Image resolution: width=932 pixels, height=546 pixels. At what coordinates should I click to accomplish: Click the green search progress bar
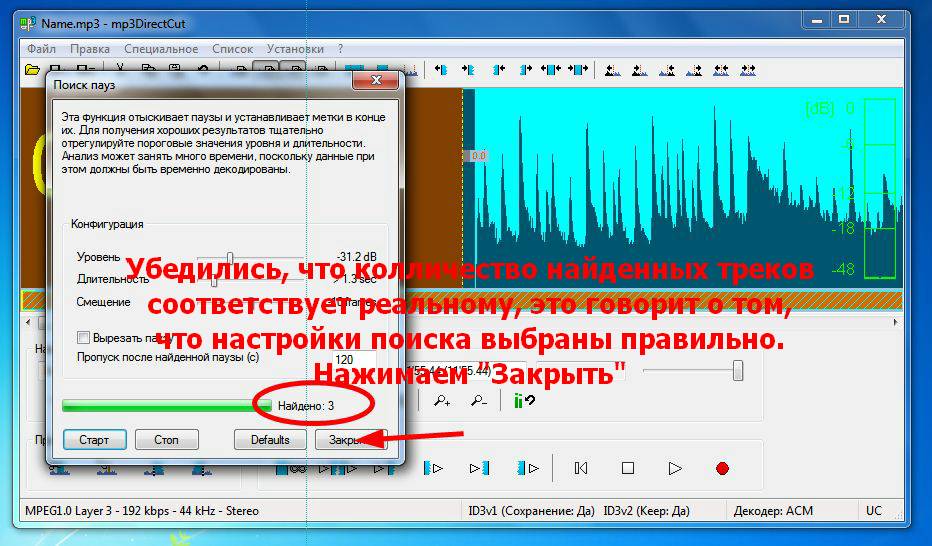(x=166, y=406)
